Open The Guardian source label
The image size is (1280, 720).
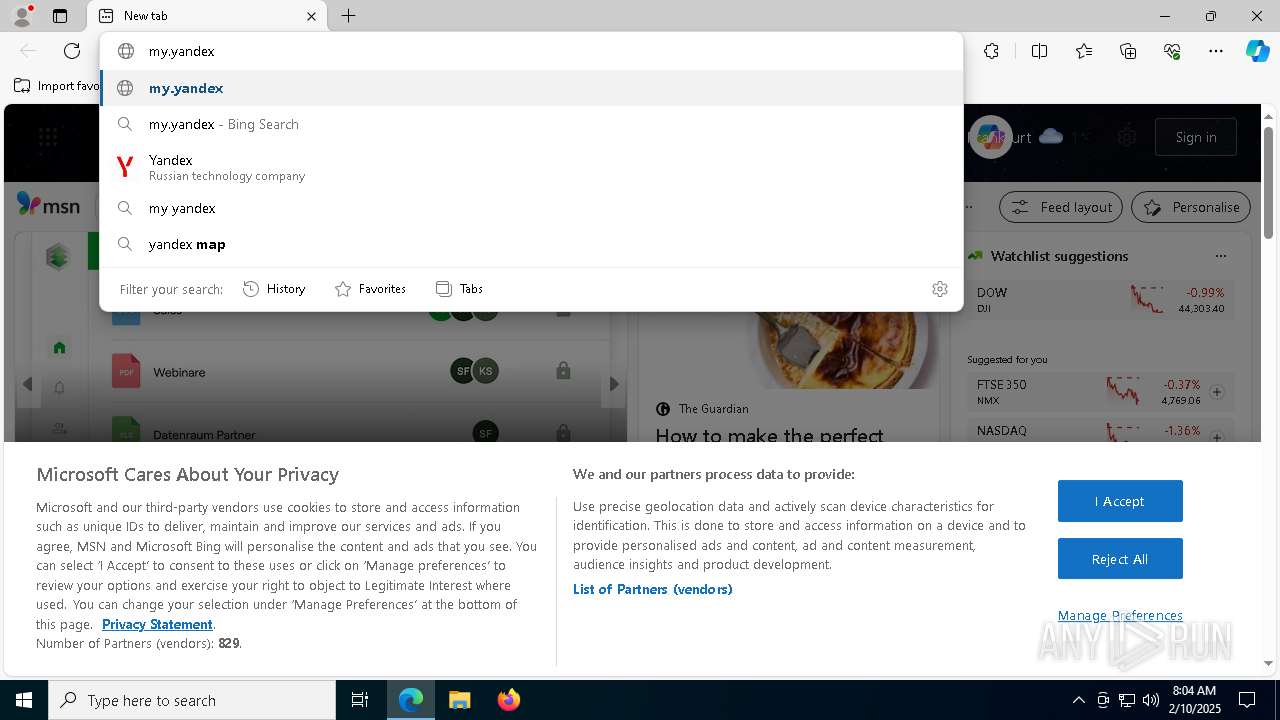(713, 409)
